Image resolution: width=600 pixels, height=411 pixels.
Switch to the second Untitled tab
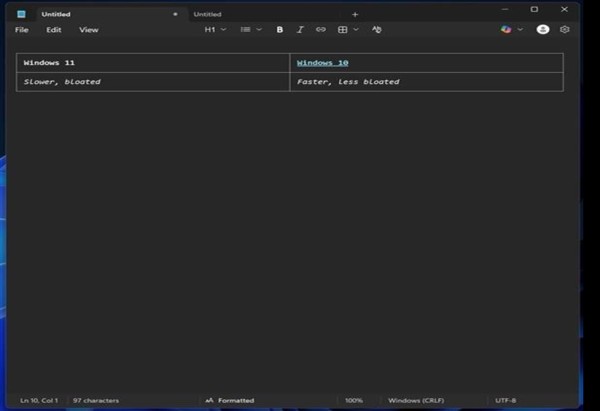264,14
